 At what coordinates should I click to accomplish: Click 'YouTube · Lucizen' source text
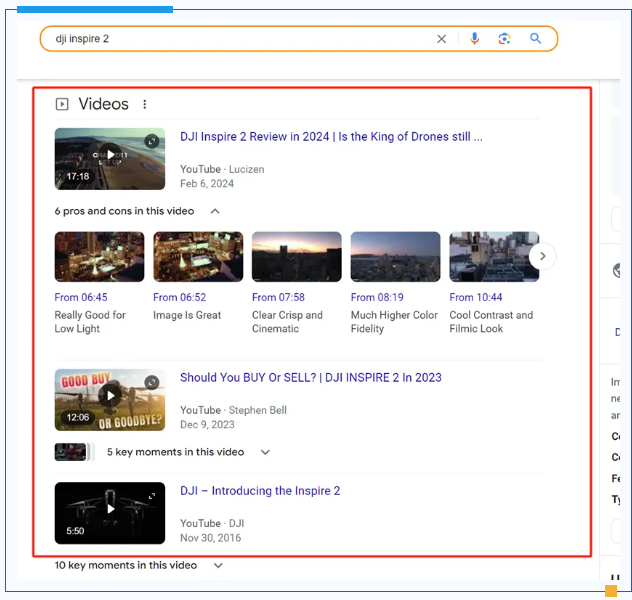coord(222,169)
